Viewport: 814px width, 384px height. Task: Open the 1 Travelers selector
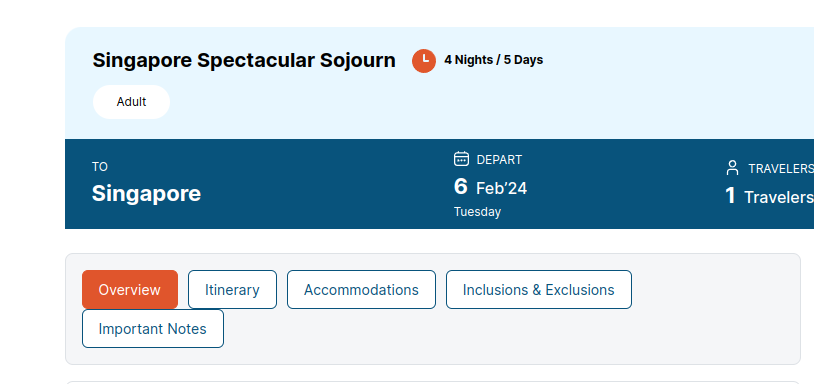click(x=769, y=184)
